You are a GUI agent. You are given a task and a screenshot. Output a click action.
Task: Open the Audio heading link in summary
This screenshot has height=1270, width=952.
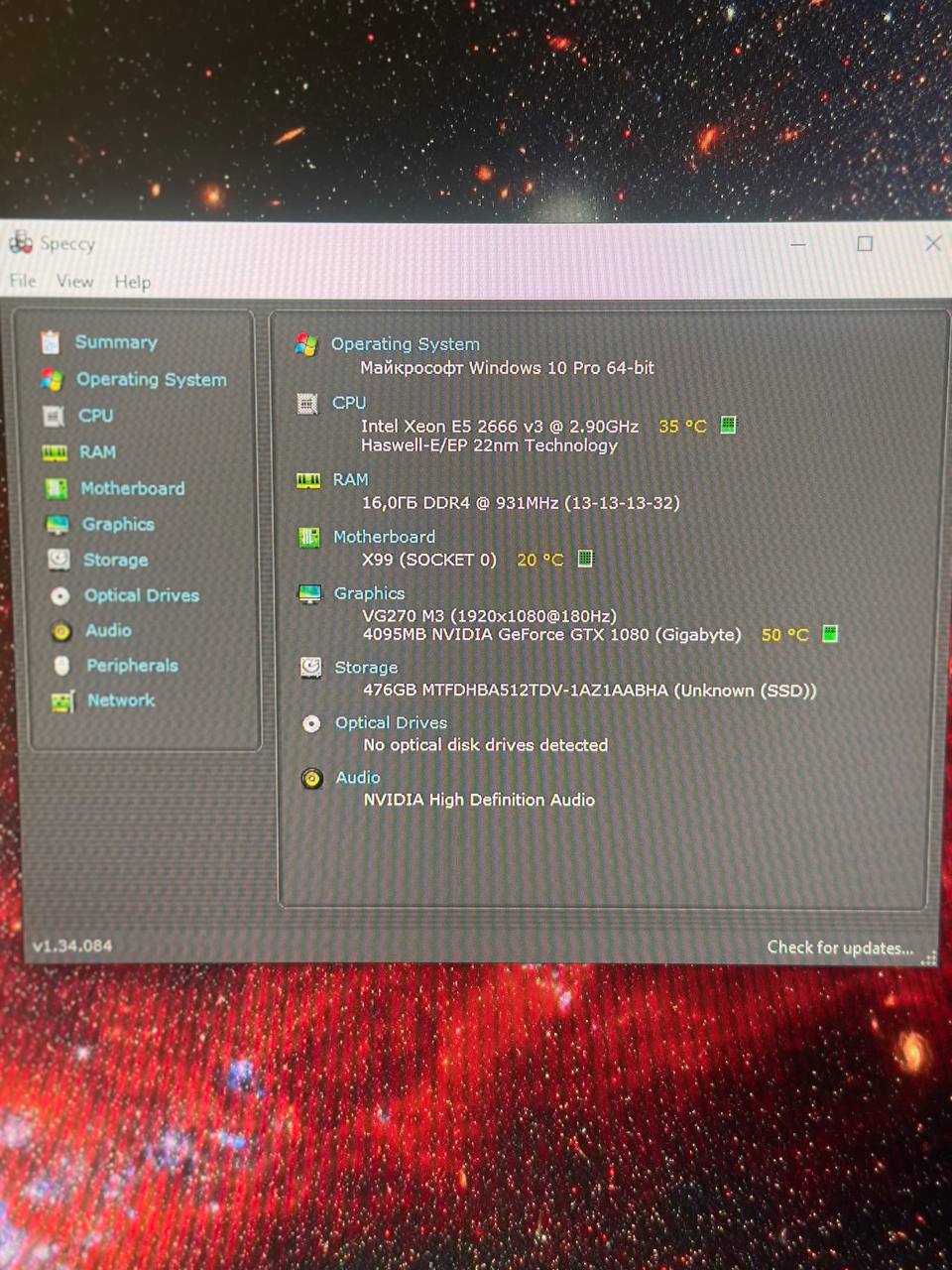(x=358, y=778)
